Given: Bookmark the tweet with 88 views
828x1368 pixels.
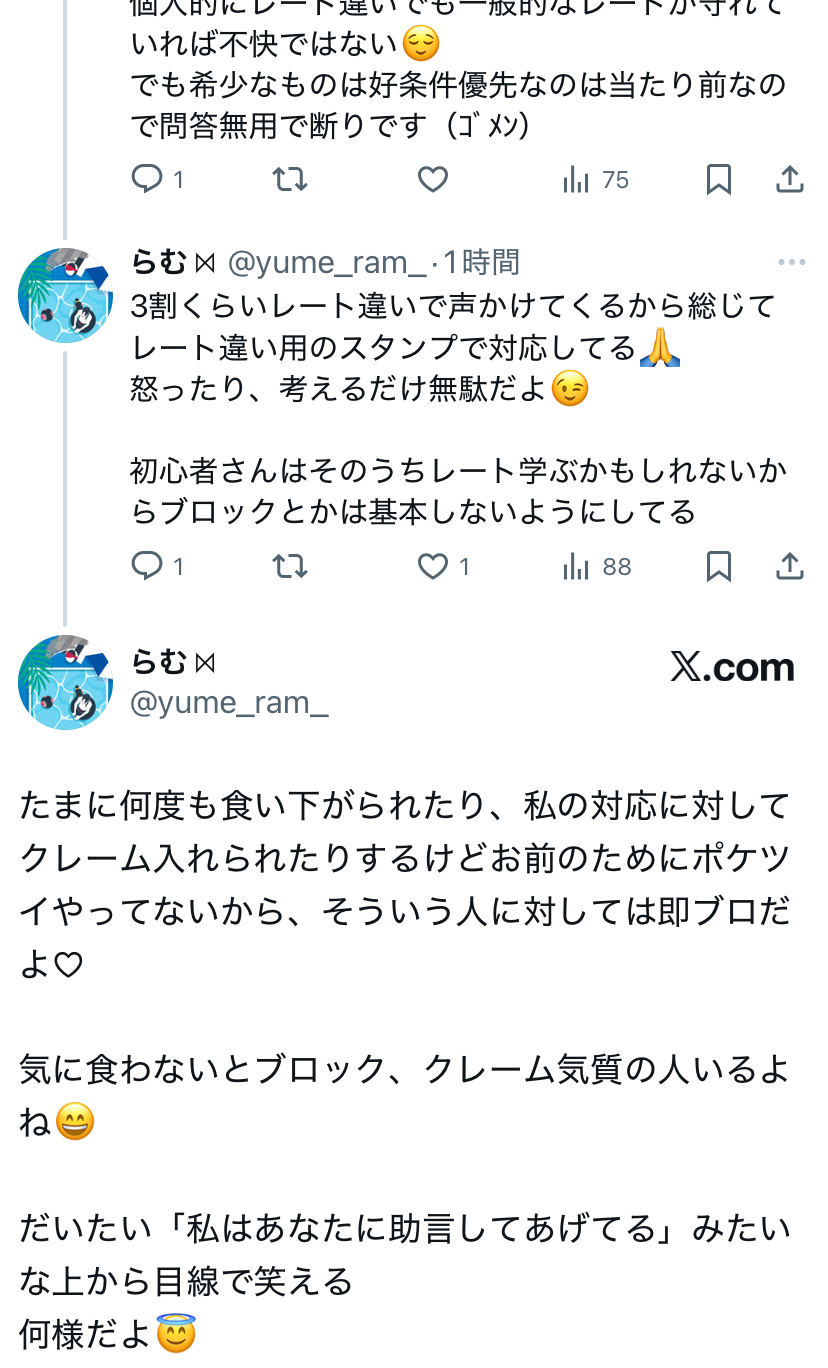Looking at the screenshot, I should (x=718, y=567).
